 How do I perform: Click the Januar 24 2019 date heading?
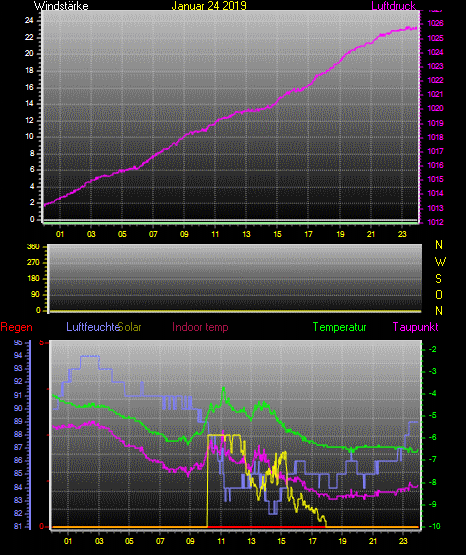pos(209,6)
